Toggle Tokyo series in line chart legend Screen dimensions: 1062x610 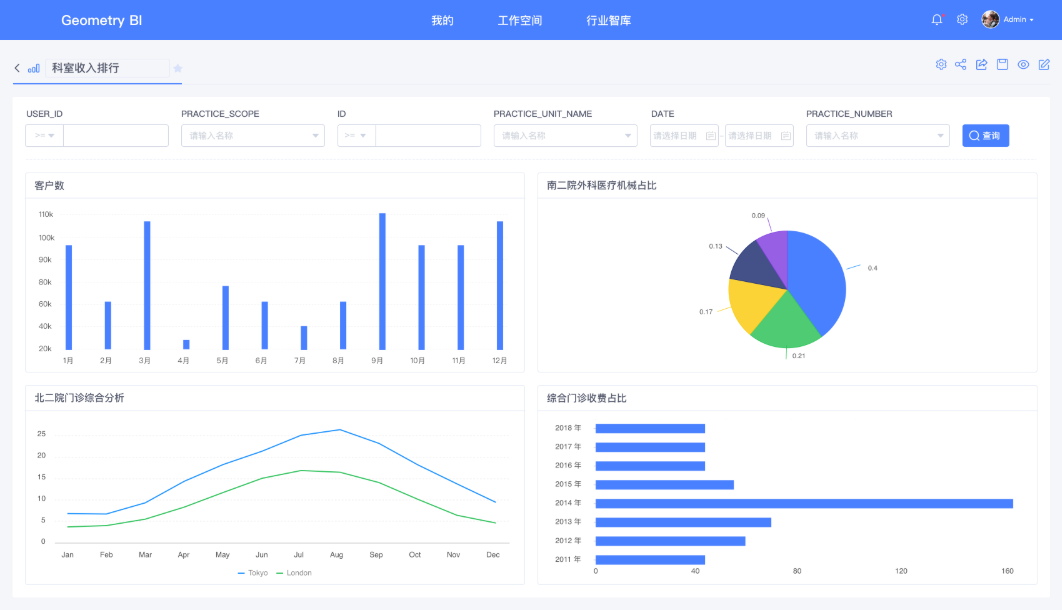253,573
